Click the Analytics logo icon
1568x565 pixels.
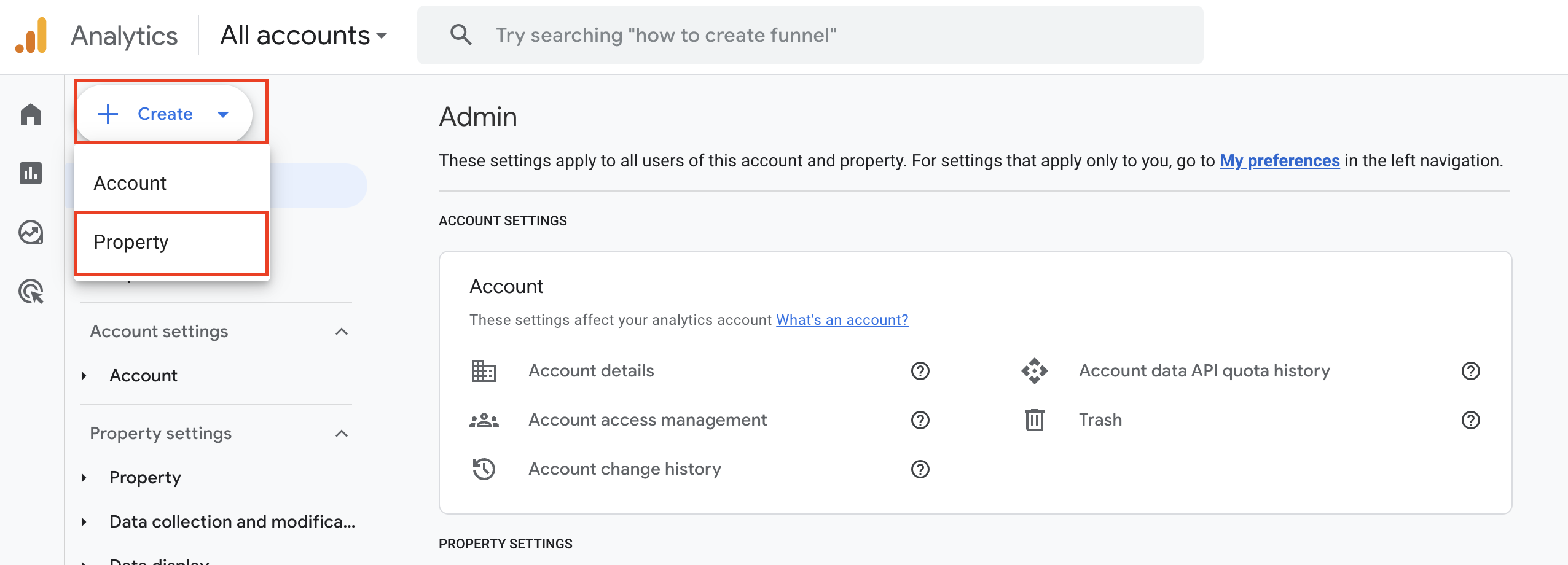tap(31, 36)
